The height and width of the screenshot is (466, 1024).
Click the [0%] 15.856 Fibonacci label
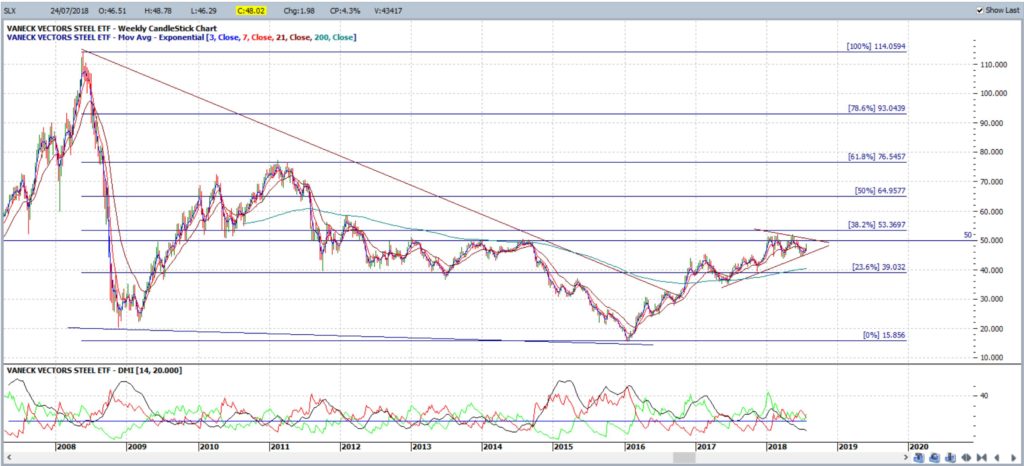point(884,335)
